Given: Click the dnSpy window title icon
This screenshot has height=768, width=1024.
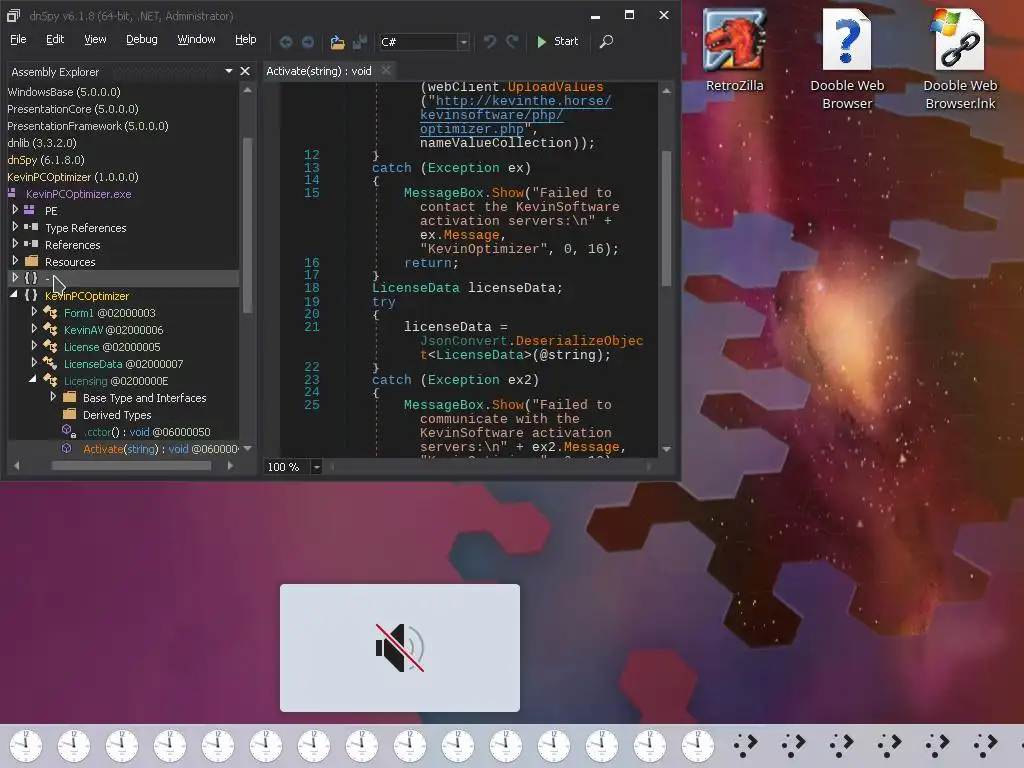Looking at the screenshot, I should pos(14,16).
